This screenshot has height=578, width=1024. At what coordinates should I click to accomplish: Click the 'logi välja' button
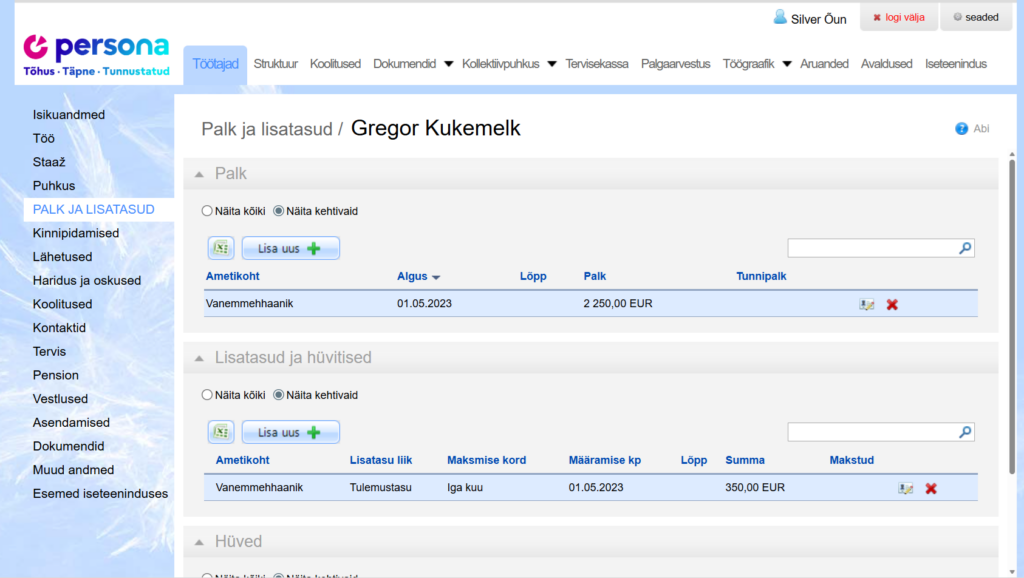point(897,17)
